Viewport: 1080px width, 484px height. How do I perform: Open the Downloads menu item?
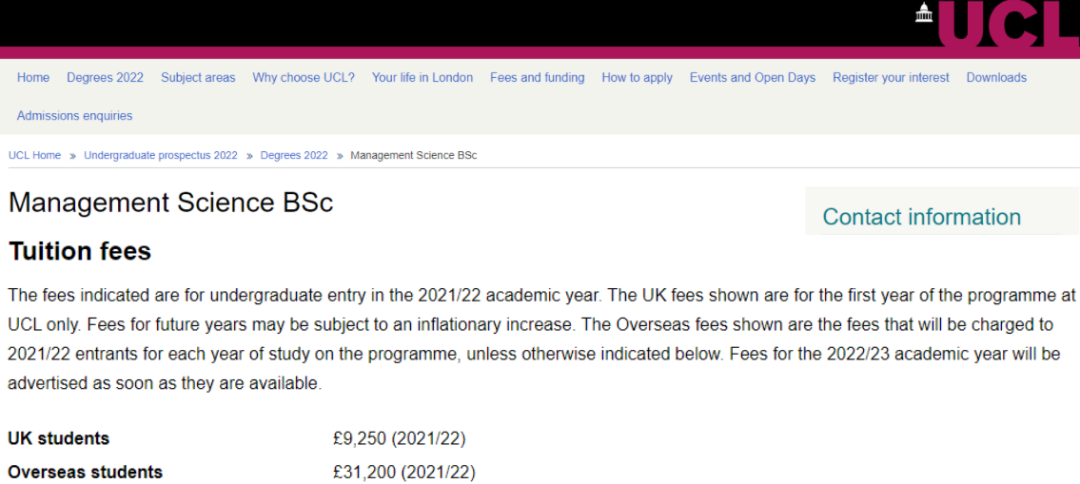point(996,78)
